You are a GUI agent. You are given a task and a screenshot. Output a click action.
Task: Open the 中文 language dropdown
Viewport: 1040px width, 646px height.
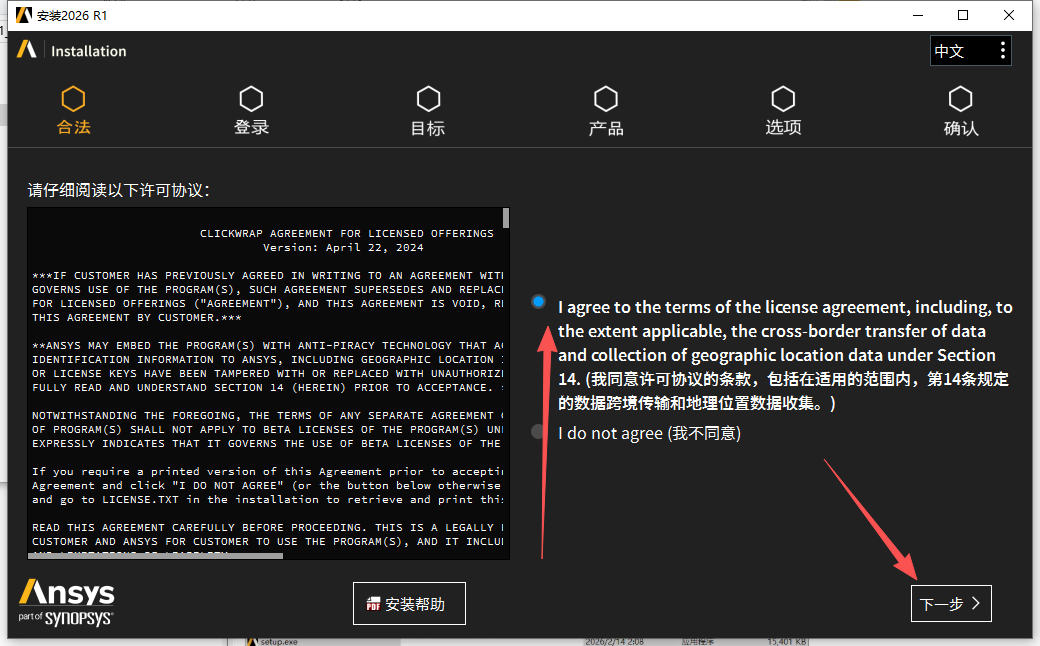coord(970,51)
